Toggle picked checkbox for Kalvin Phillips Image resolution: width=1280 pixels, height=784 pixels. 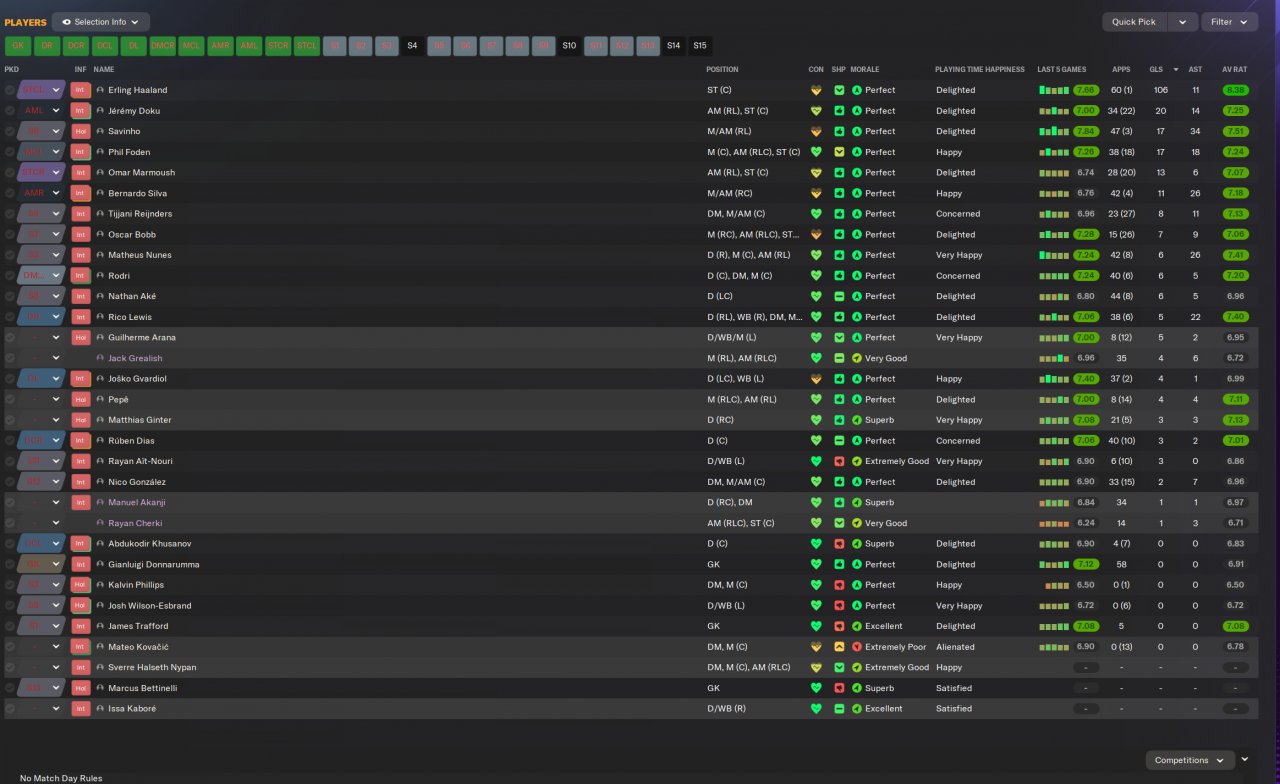[x=10, y=585]
